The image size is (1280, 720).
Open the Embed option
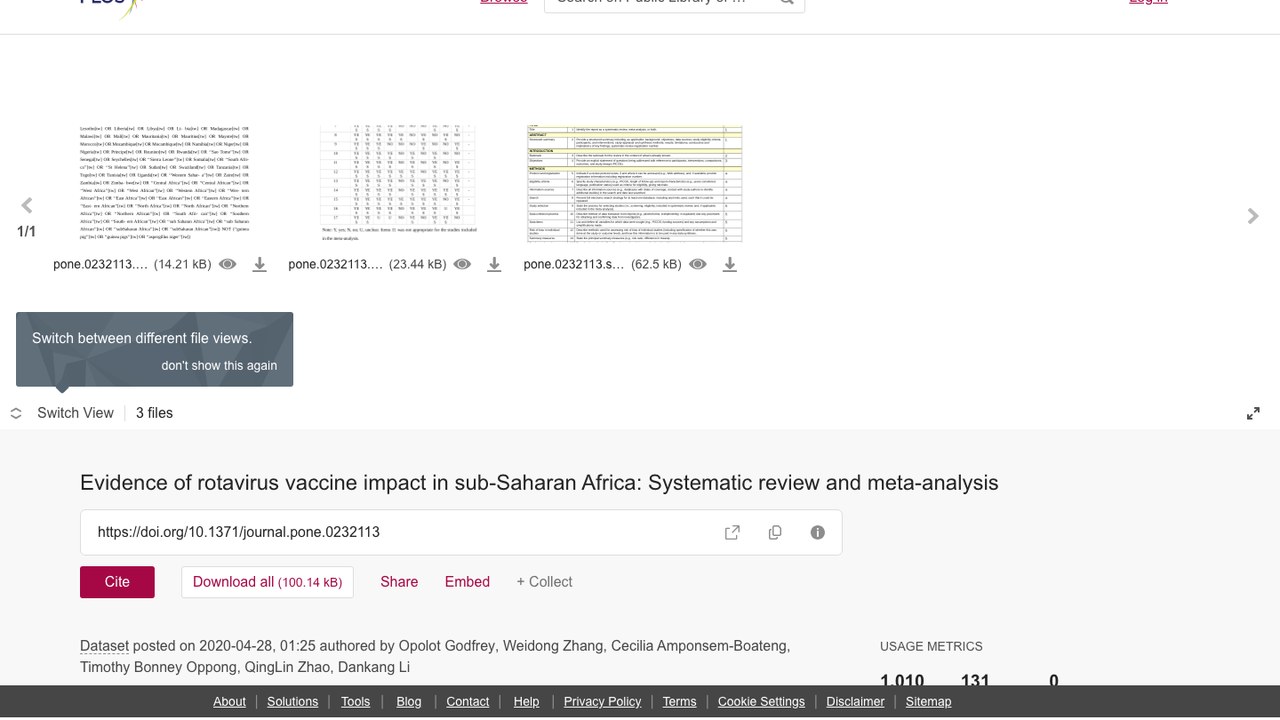pyautogui.click(x=467, y=582)
